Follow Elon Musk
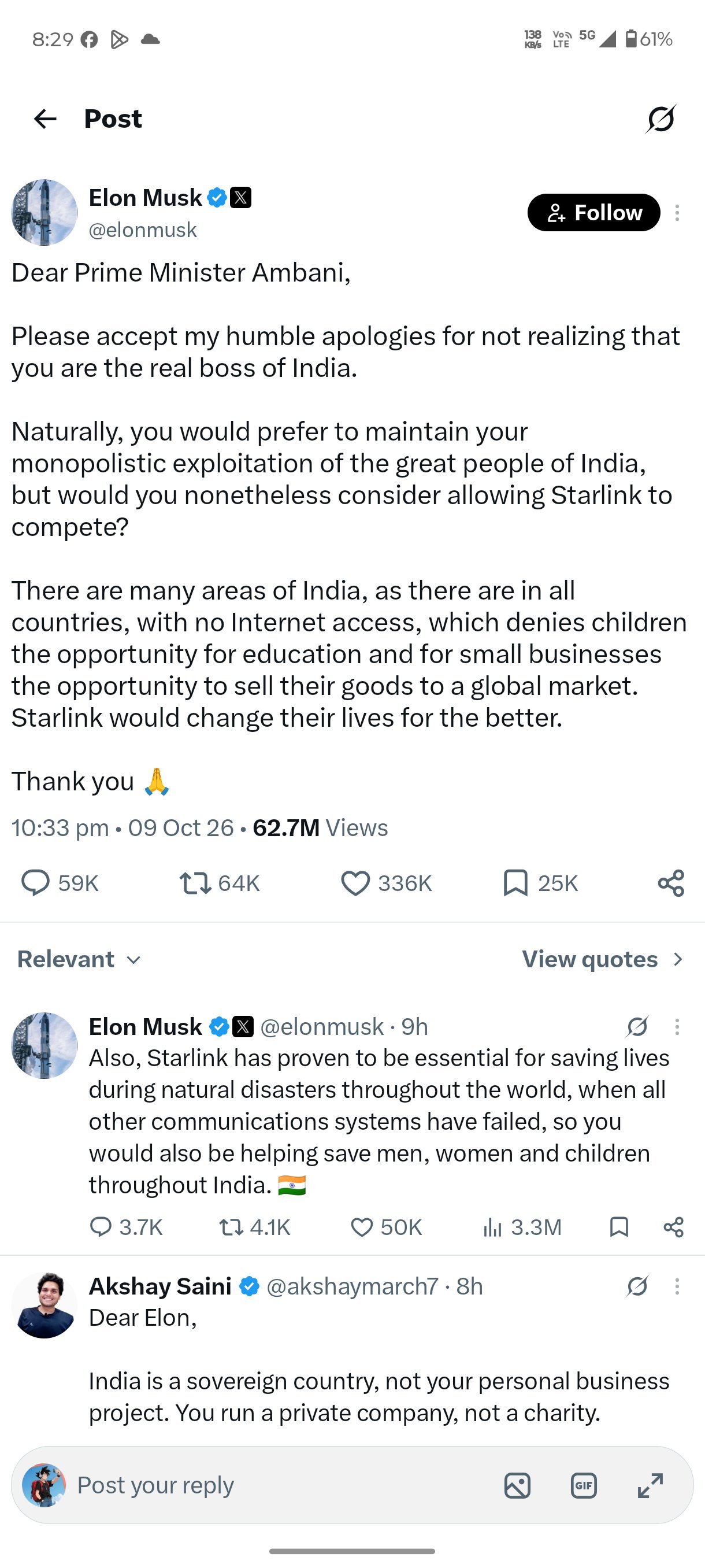Viewport: 705px width, 1568px height. tap(593, 212)
